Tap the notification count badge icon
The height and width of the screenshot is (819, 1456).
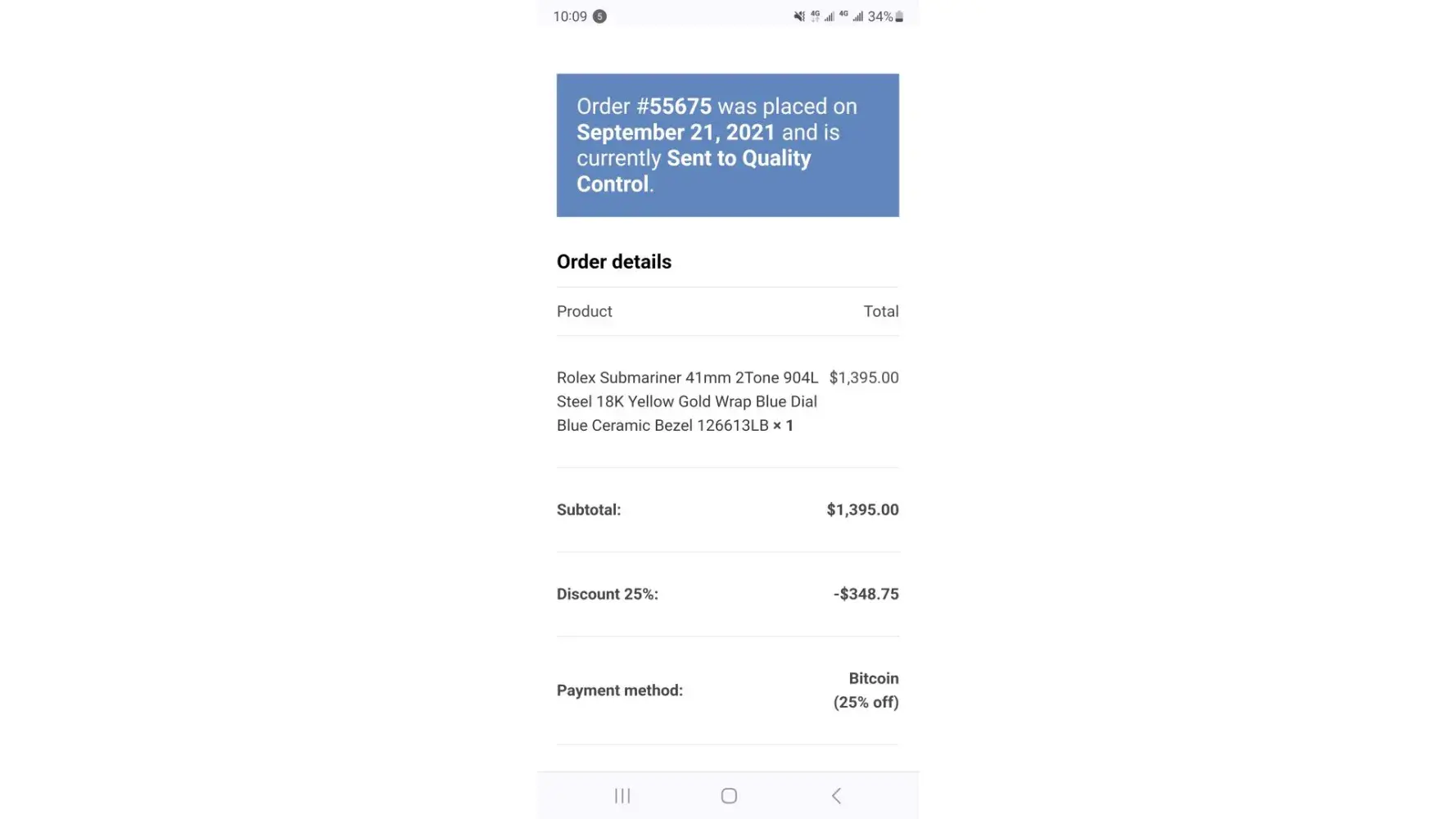[x=599, y=16]
